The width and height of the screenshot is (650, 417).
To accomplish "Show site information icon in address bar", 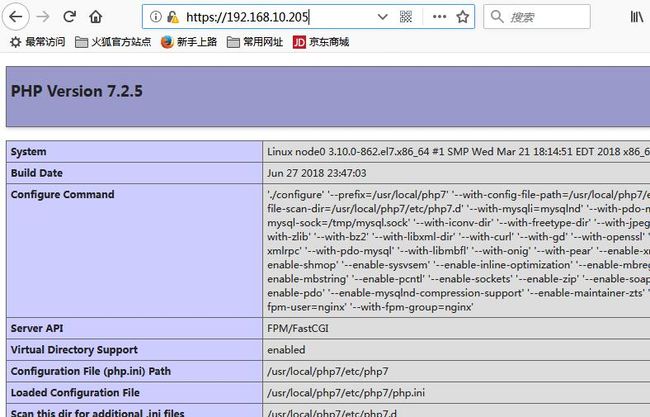I will pyautogui.click(x=155, y=17).
